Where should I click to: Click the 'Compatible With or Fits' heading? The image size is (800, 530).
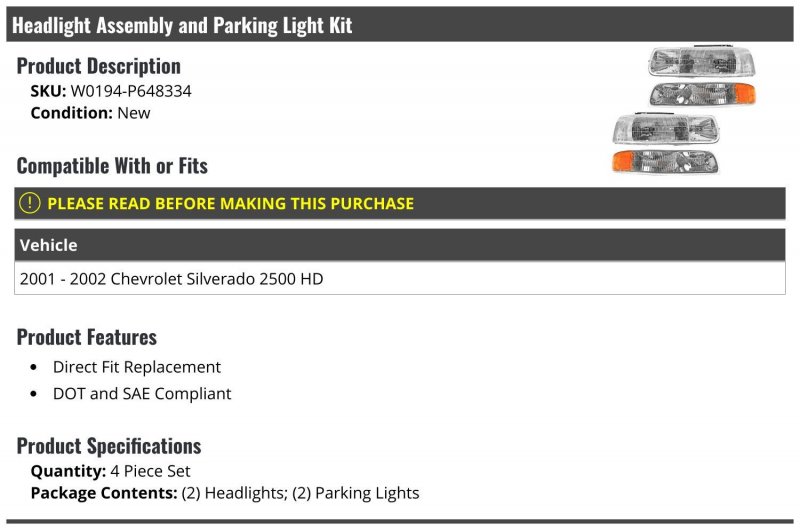tap(112, 166)
